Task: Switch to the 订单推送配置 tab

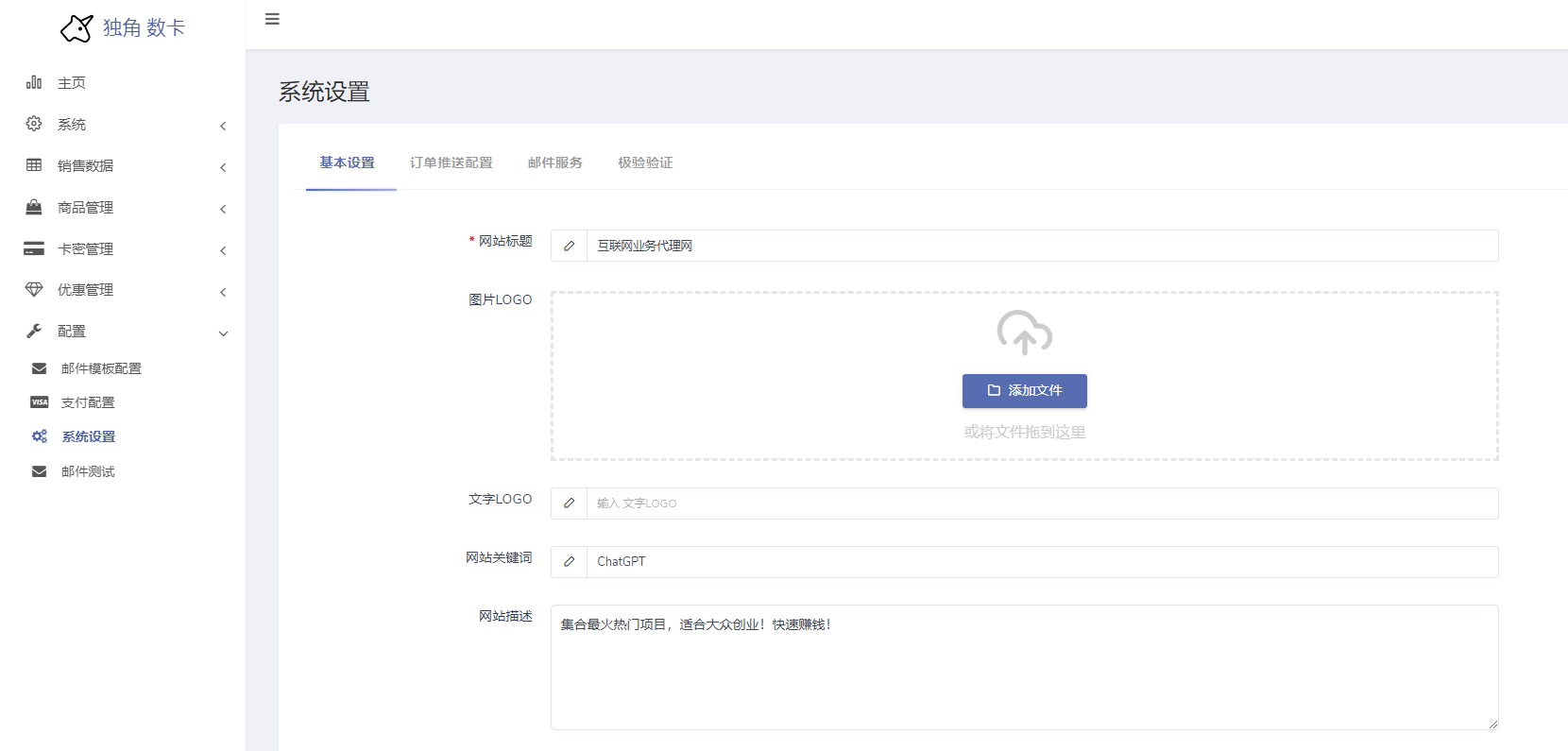Action: pos(451,162)
